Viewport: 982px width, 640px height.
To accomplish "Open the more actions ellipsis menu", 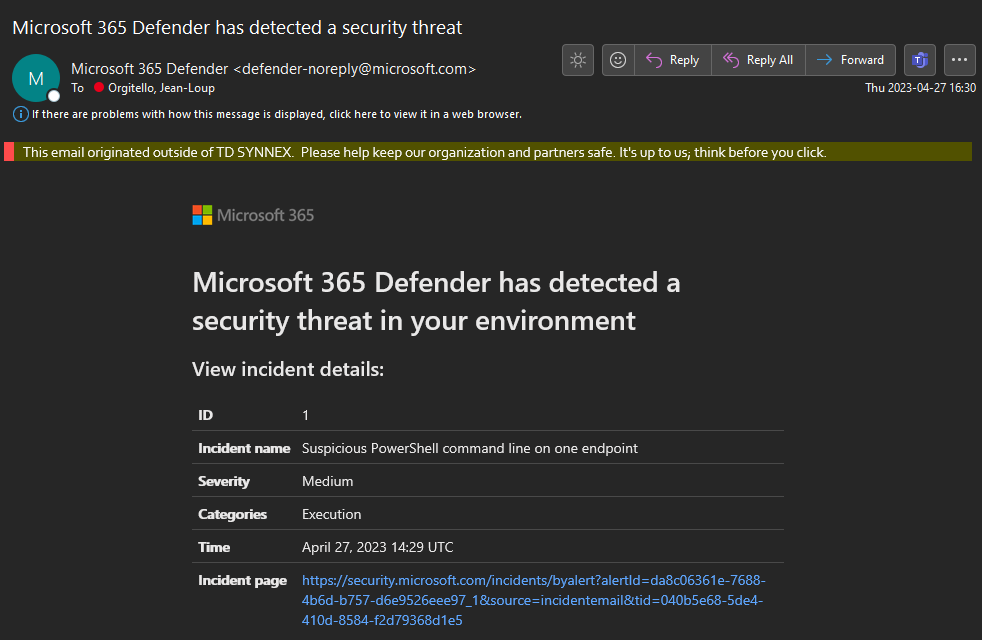I will (x=959, y=60).
